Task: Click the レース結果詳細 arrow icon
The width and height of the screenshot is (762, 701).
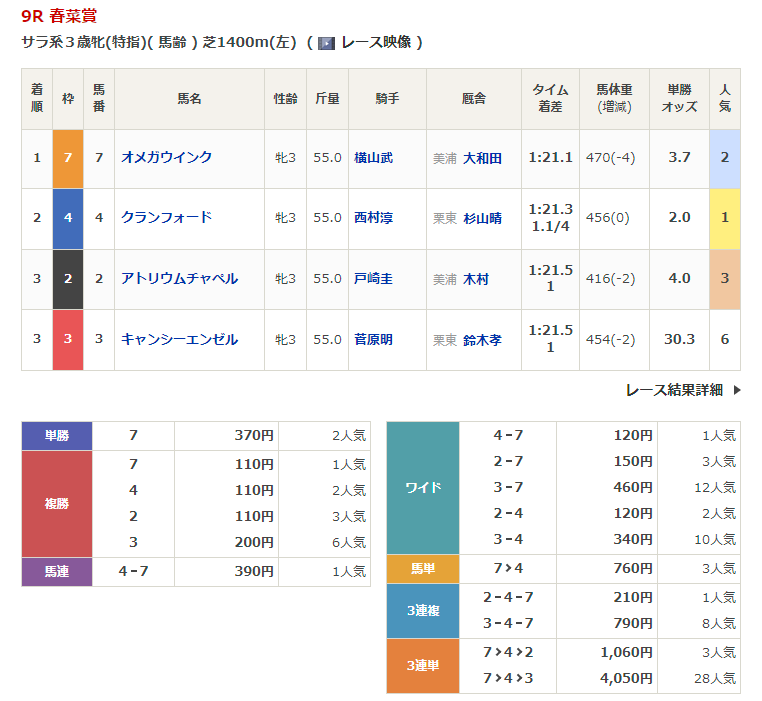Action: coord(737,391)
